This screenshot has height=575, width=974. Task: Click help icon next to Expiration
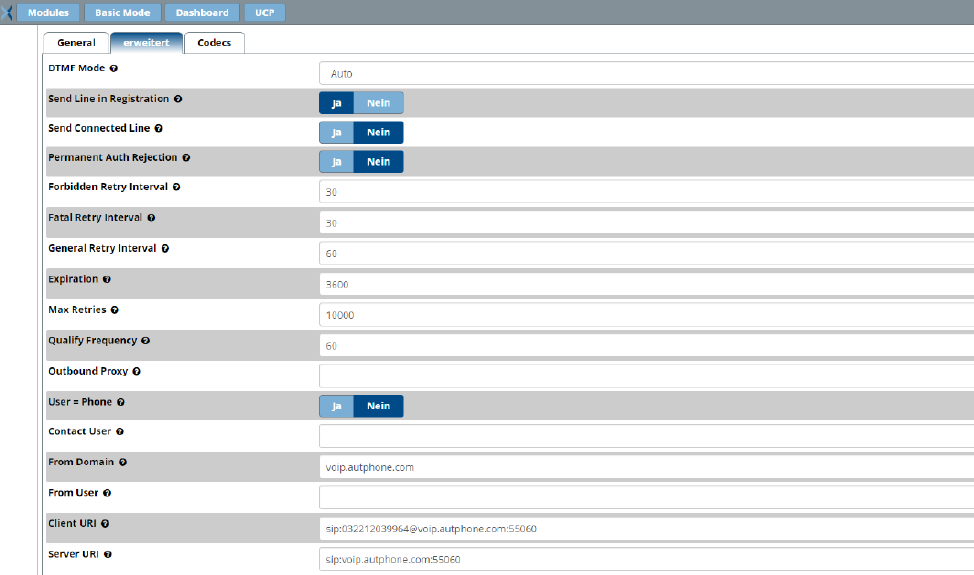(x=107, y=280)
